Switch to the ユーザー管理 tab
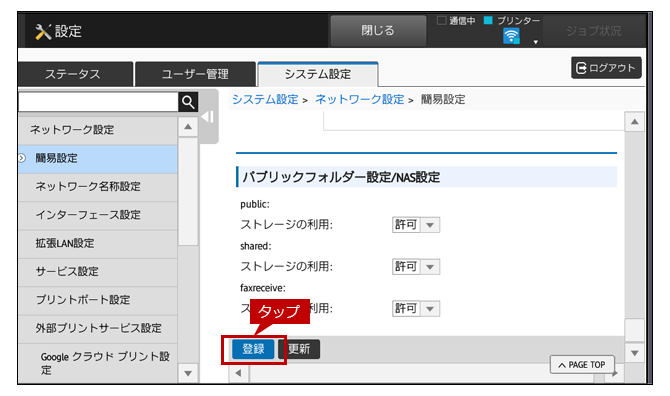The image size is (670, 396). pos(195,74)
